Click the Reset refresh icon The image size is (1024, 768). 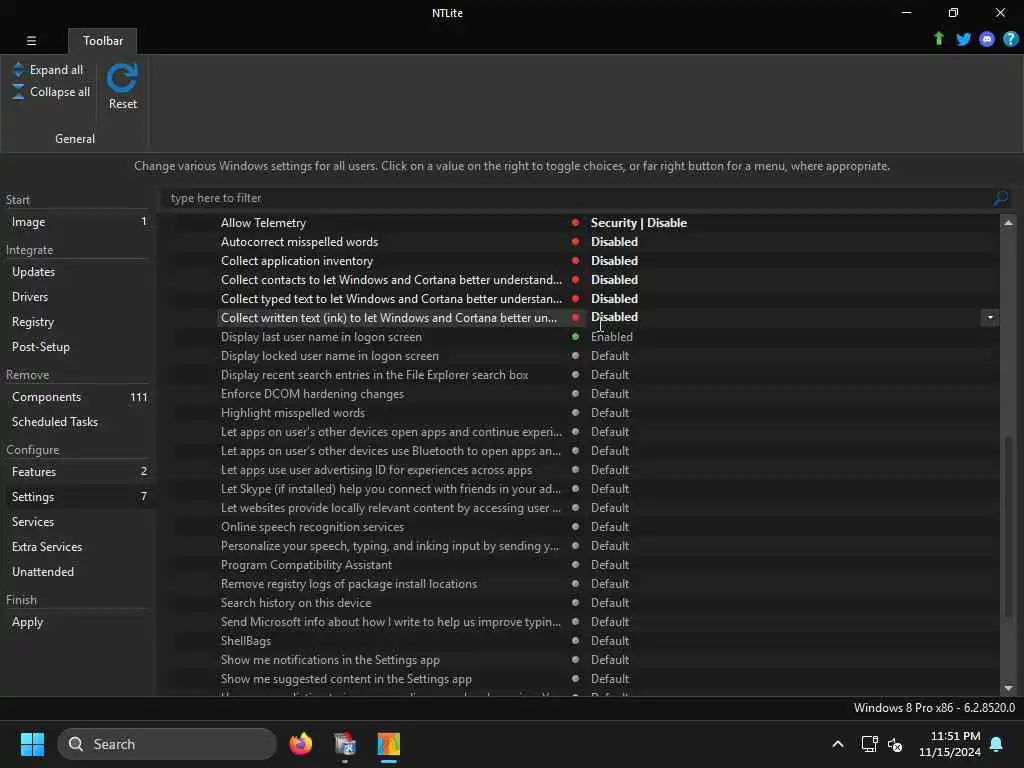122,78
